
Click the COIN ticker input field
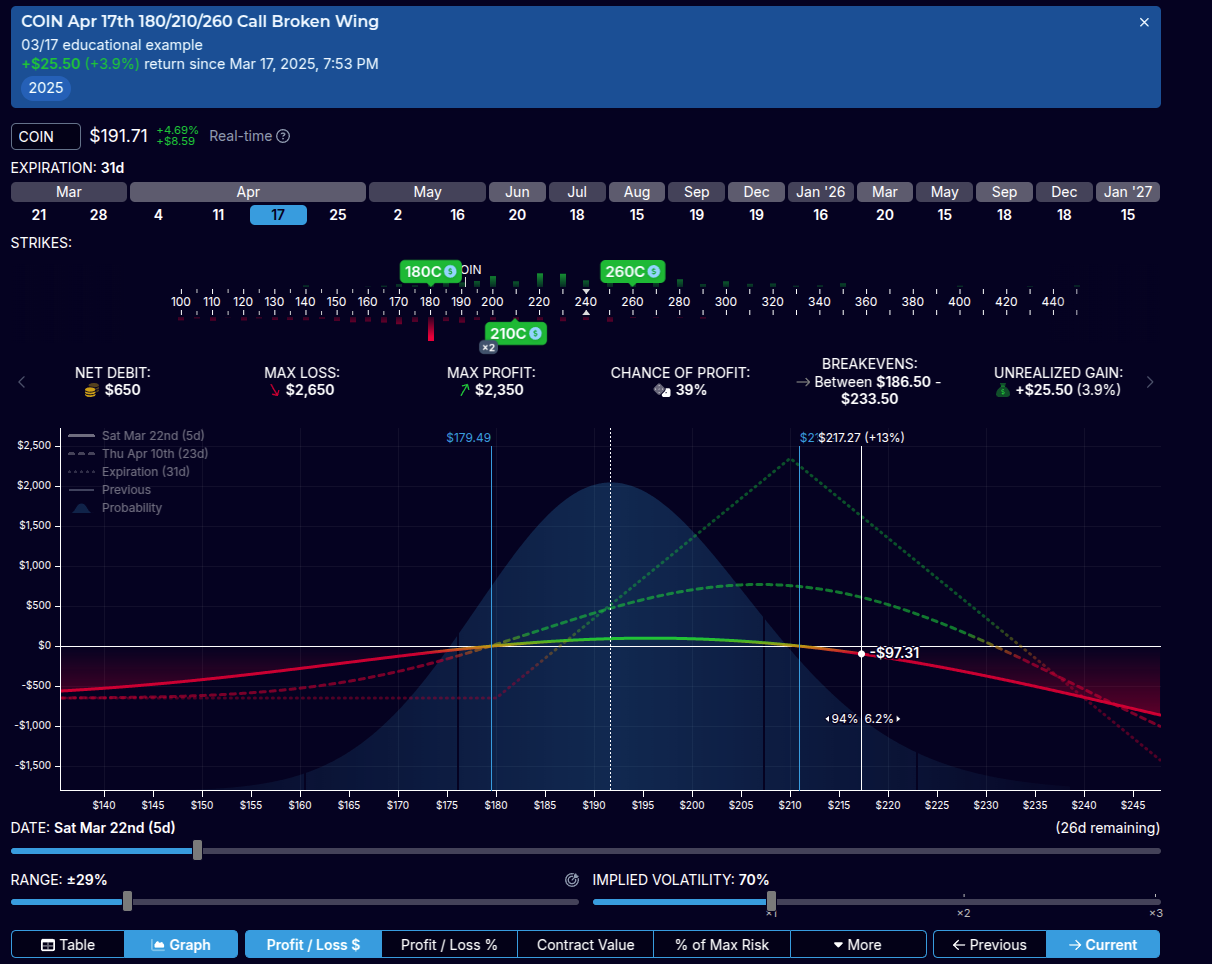point(46,136)
